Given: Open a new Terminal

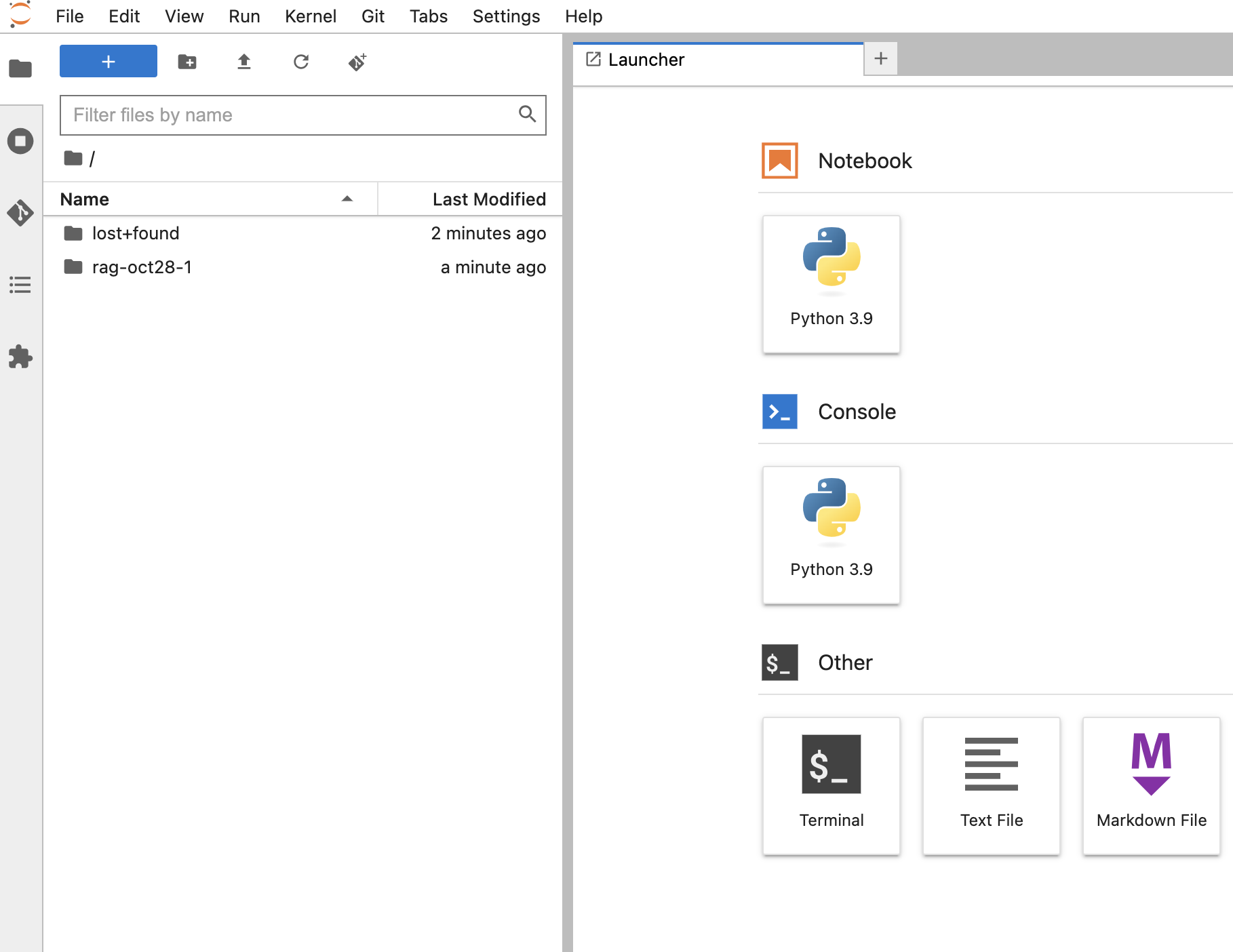Looking at the screenshot, I should coord(831,786).
